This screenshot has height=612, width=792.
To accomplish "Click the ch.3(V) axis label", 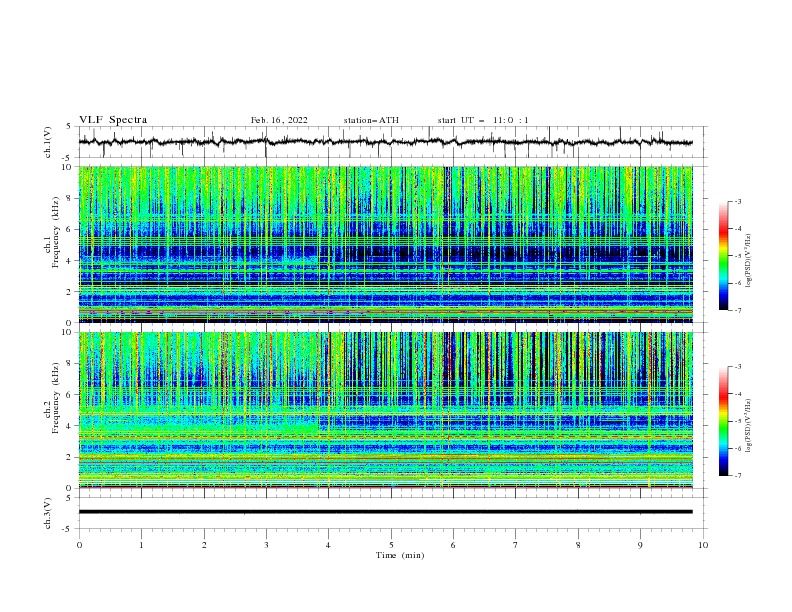I will tap(48, 513).
